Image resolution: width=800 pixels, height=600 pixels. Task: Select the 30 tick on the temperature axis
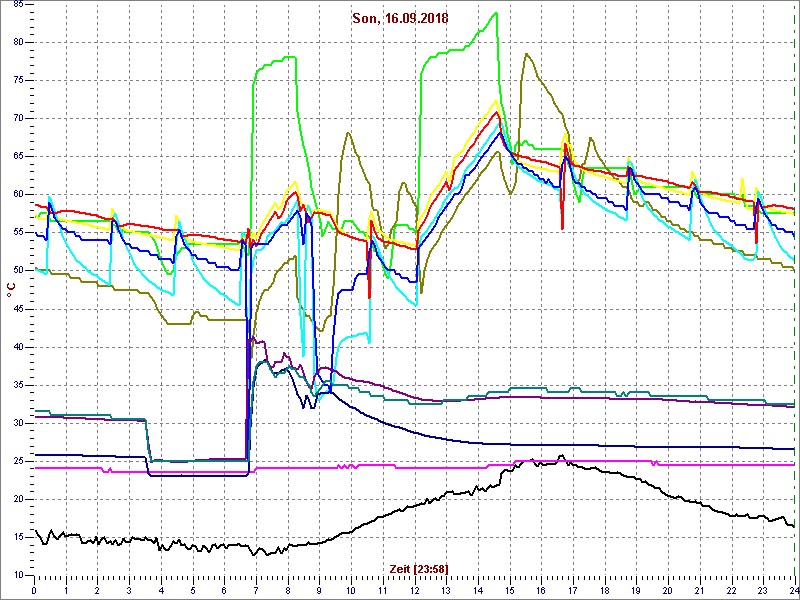(18, 423)
